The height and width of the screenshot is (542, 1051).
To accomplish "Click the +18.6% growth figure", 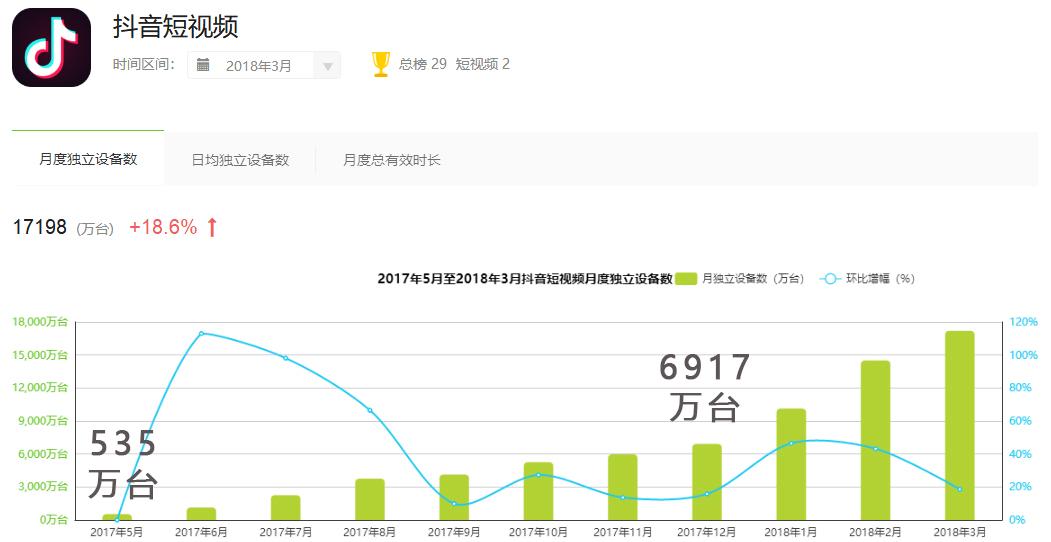I will pos(164,227).
